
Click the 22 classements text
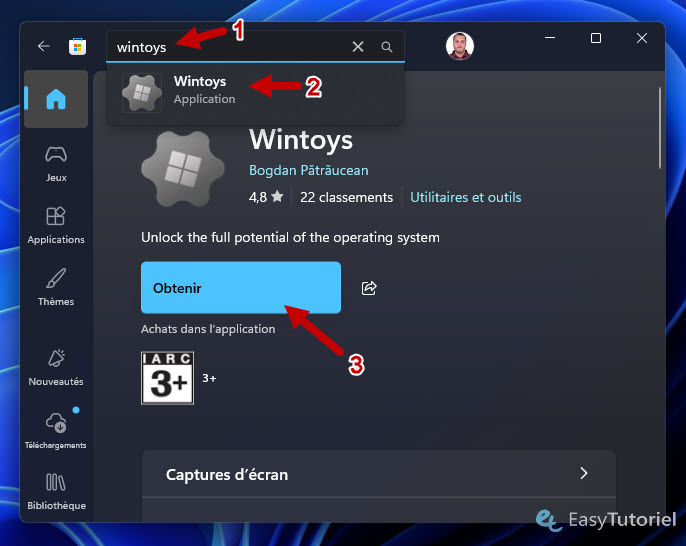tap(346, 197)
